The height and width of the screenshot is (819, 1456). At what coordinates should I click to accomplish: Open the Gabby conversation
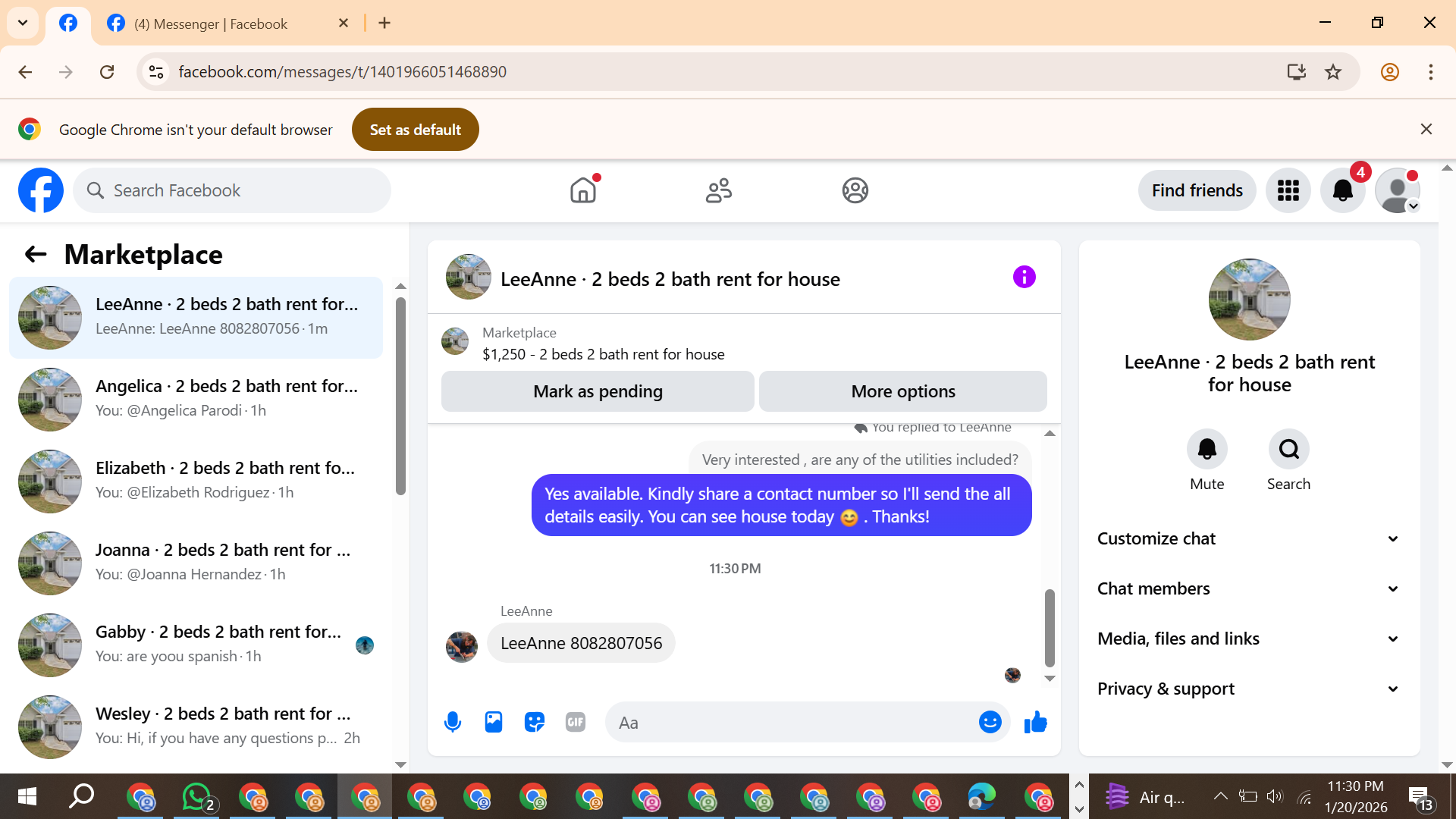click(x=196, y=645)
